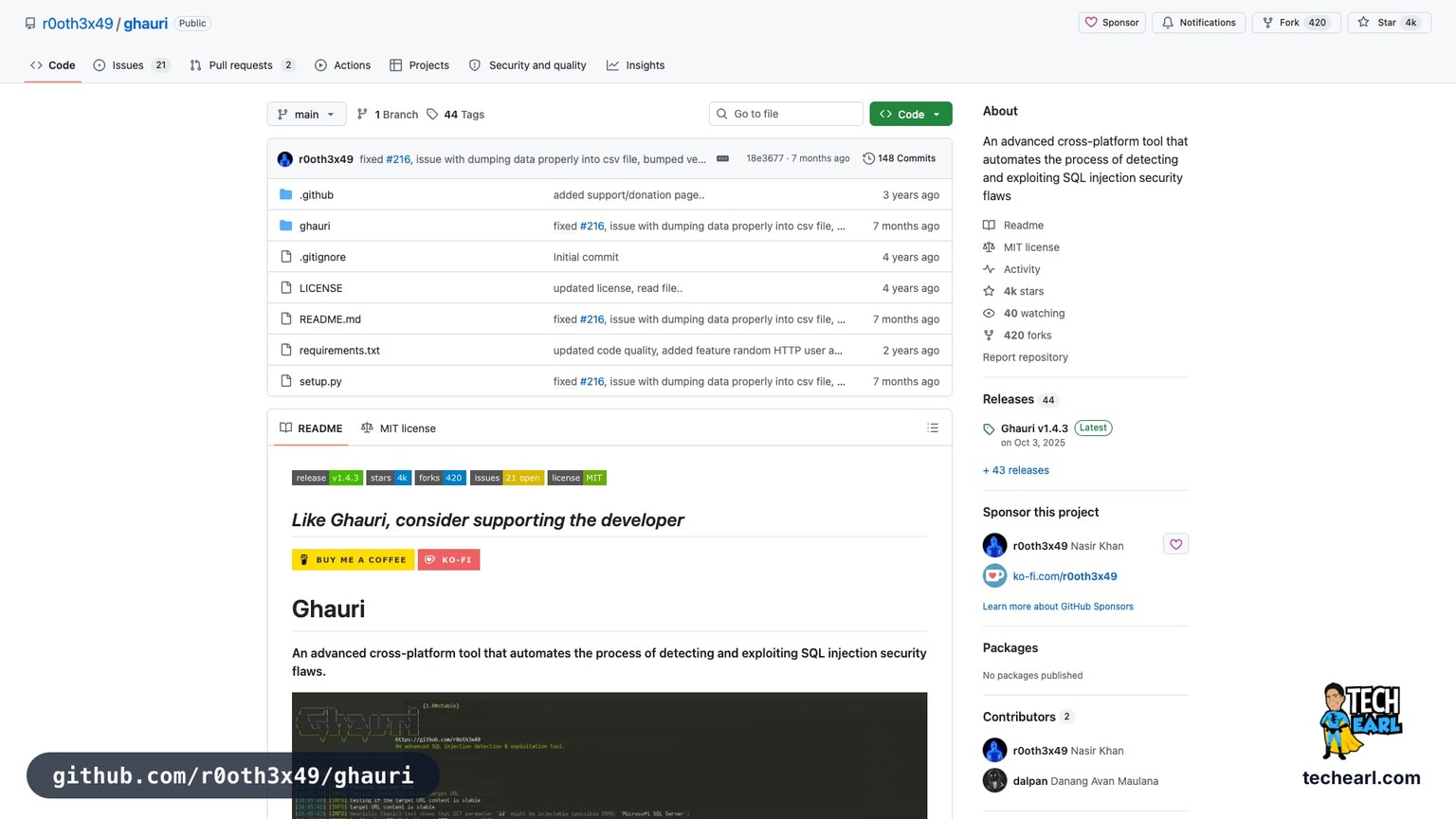Open the Notifications bell button
The image size is (1456, 819).
(1198, 23)
